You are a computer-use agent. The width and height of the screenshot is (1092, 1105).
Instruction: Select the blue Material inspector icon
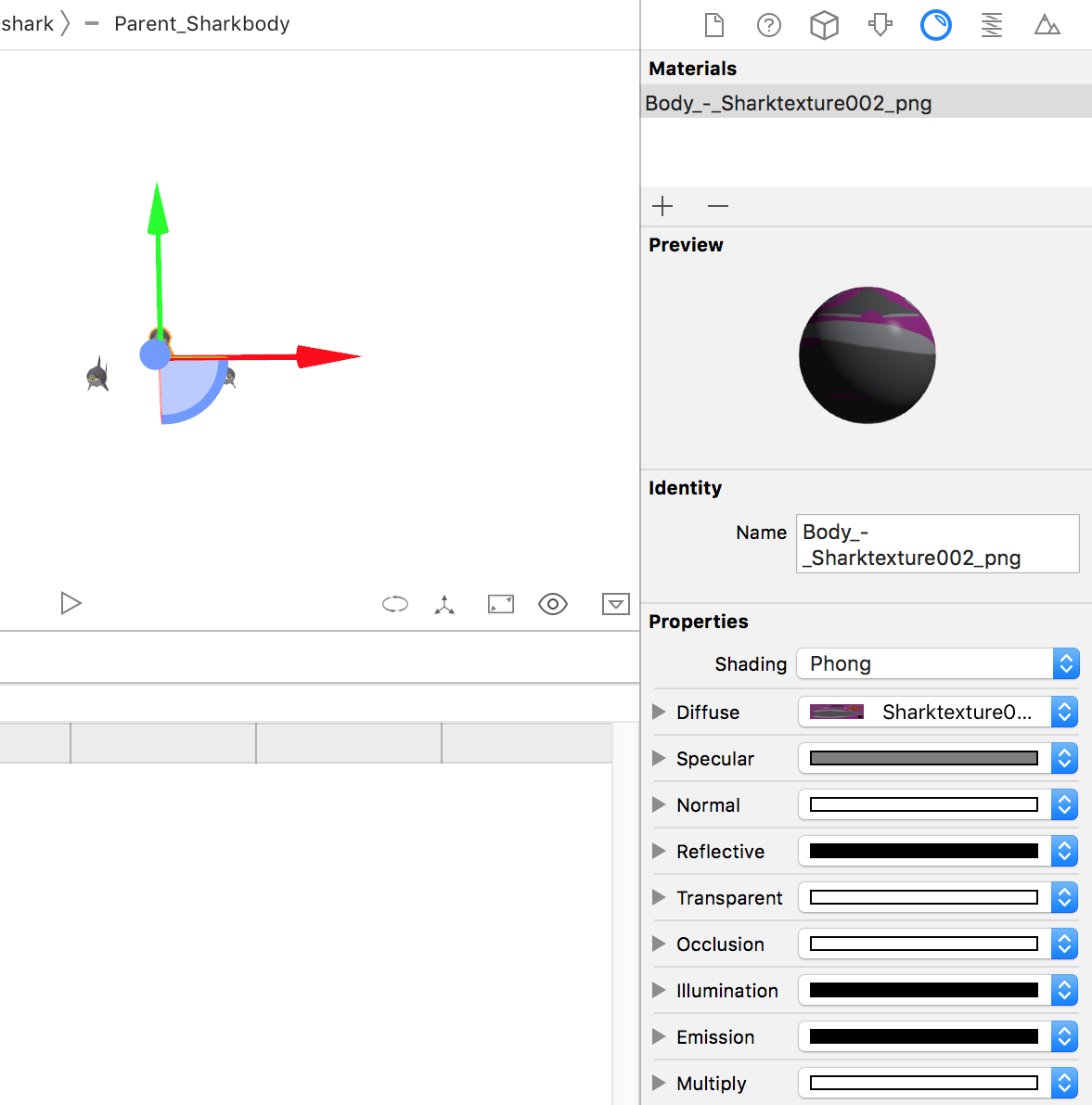[936, 25]
